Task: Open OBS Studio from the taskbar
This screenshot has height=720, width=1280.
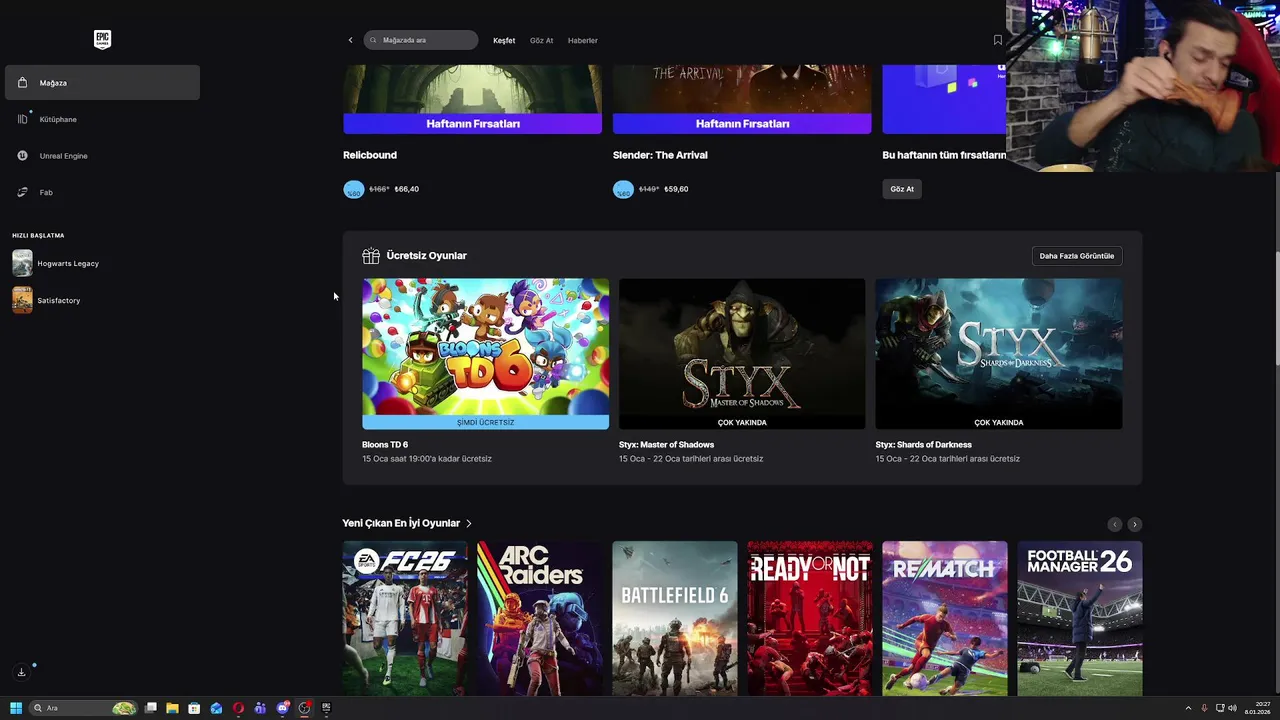Action: point(304,708)
